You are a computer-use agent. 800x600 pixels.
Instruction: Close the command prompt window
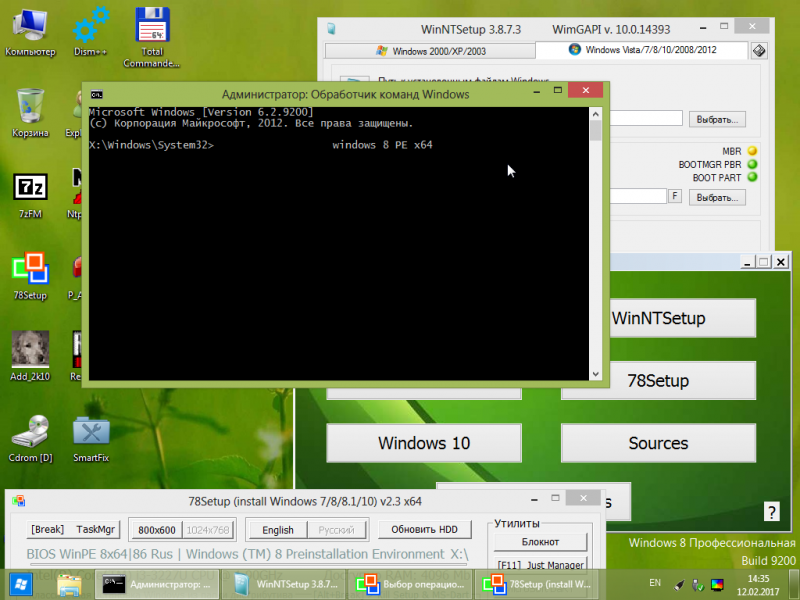coord(585,90)
